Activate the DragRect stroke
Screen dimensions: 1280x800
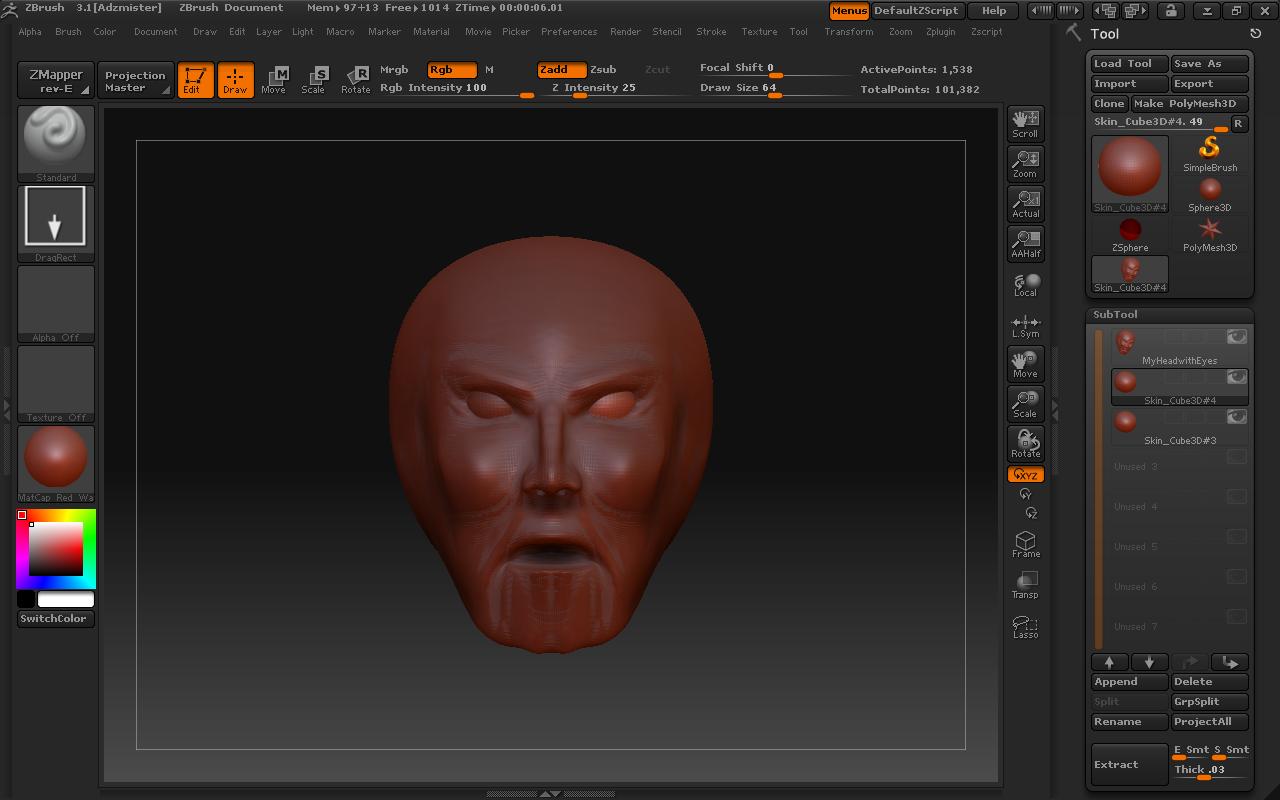[x=55, y=216]
